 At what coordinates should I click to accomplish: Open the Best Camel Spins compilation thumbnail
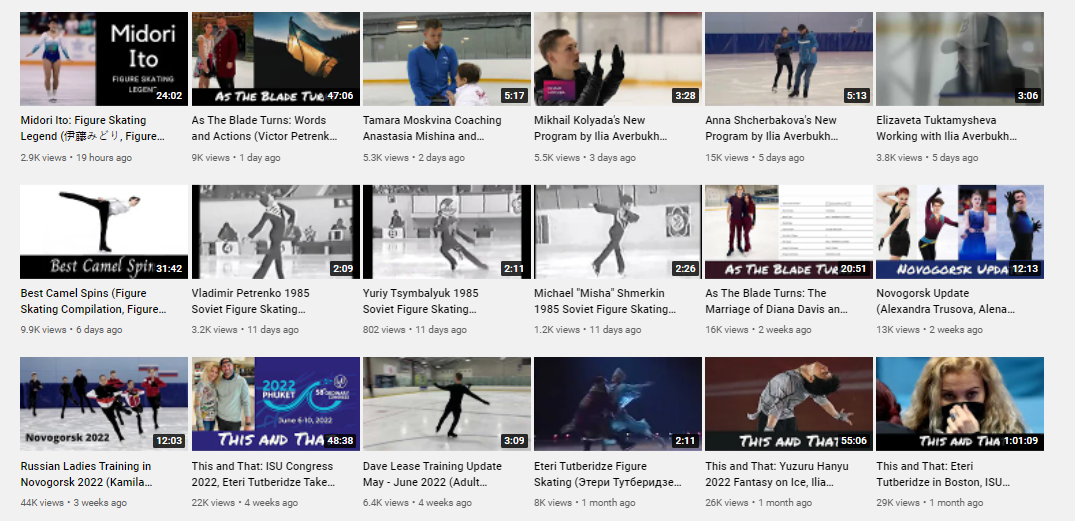click(x=104, y=231)
